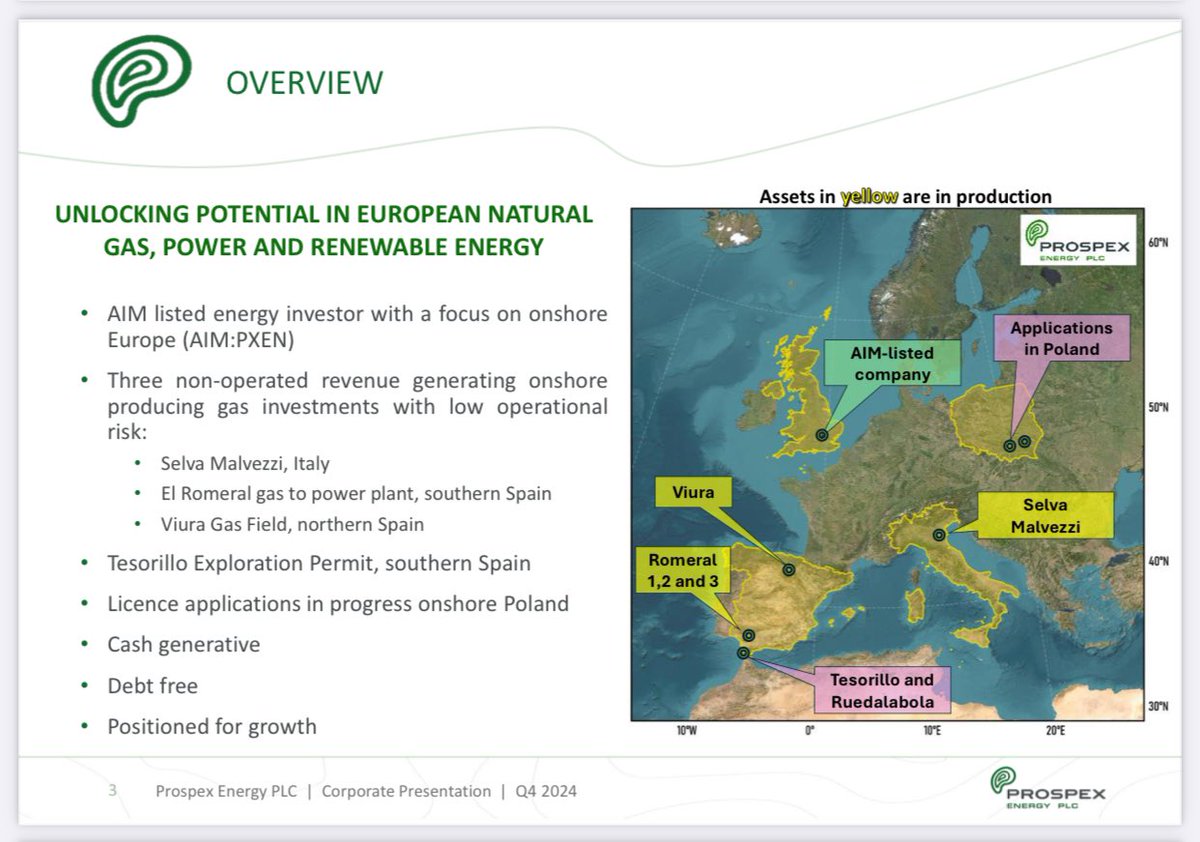Click the 'Viura Gas Field, northern Spain' bullet
Image resolution: width=1200 pixels, height=842 pixels.
tap(292, 524)
